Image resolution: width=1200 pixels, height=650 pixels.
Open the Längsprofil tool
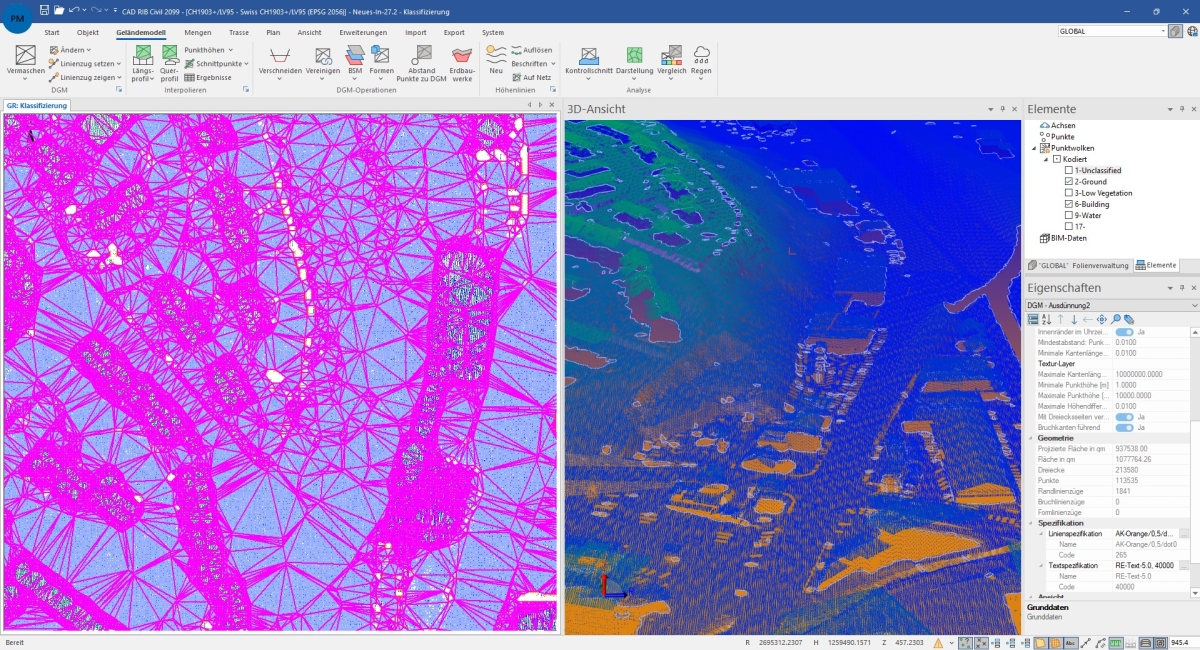tap(142, 61)
